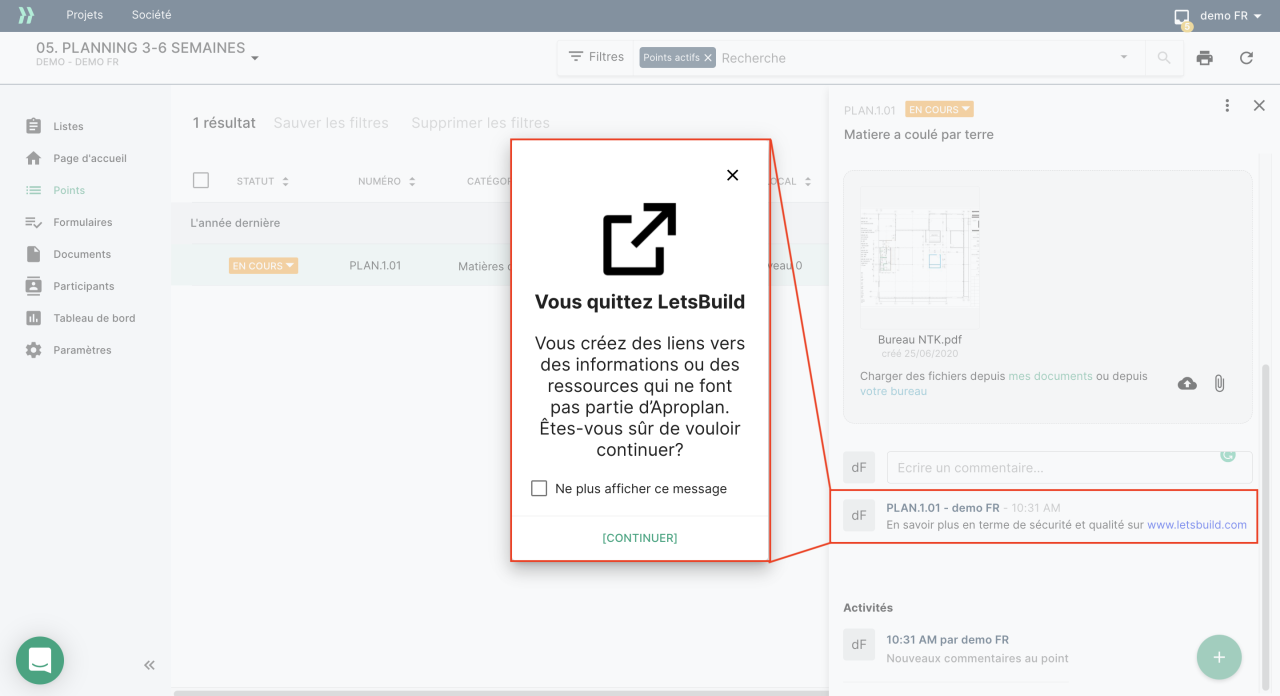Open the EN COURS status dropdown in the point panel
Viewport: 1280px width, 696px height.
tap(939, 110)
